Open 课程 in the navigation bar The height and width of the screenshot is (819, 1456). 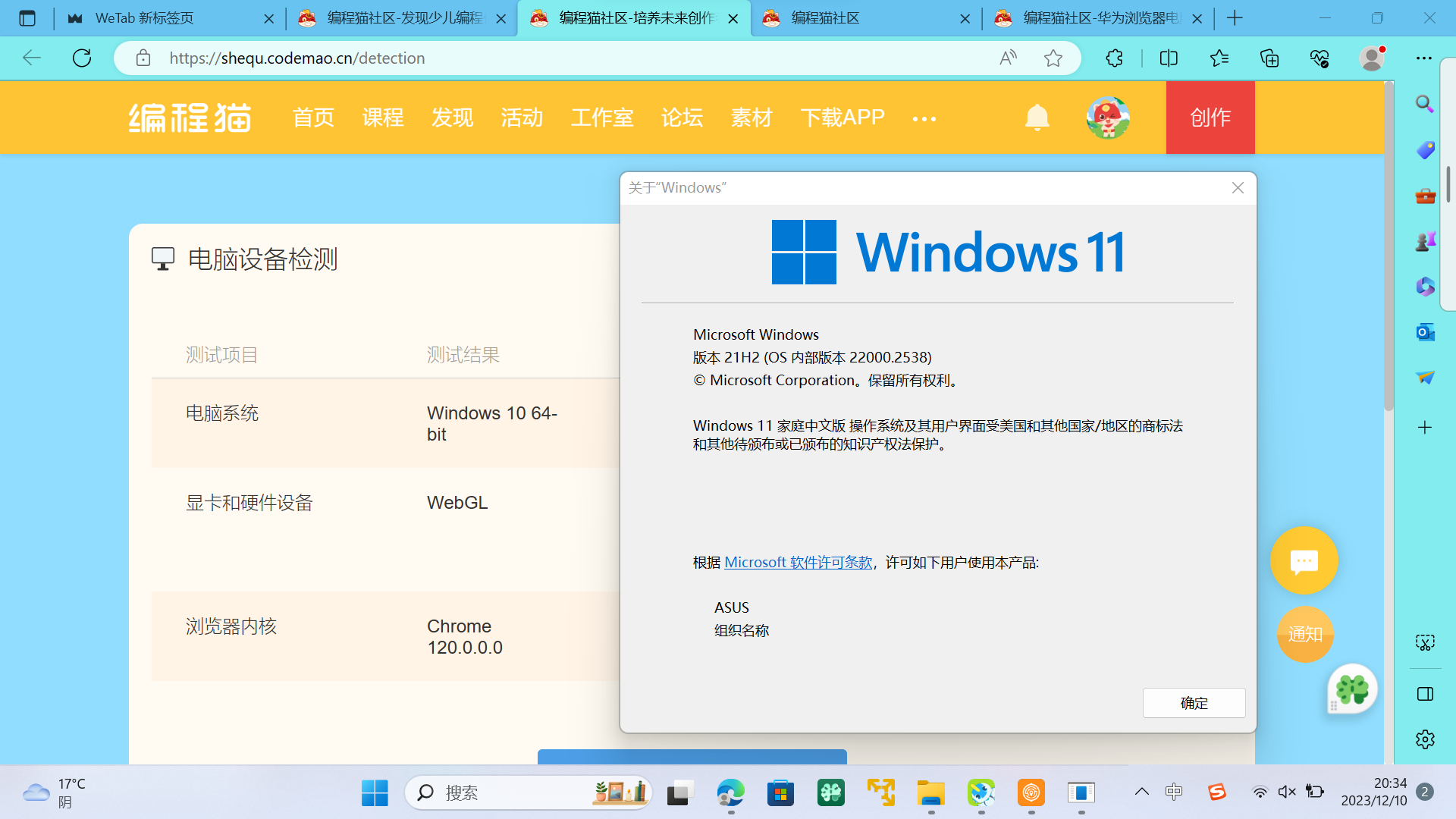pos(383,118)
